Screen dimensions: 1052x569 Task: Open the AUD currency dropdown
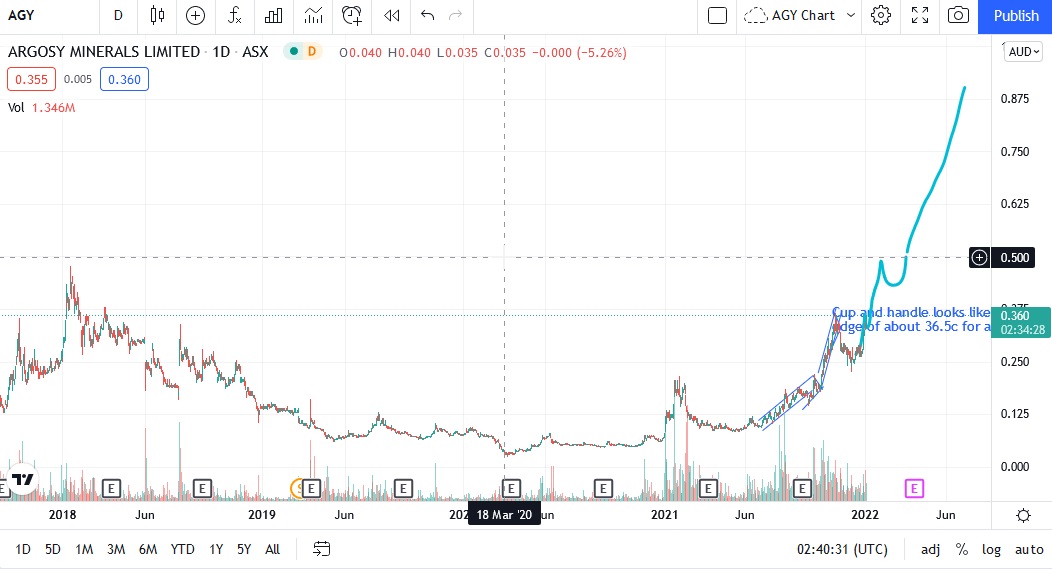click(x=1024, y=52)
